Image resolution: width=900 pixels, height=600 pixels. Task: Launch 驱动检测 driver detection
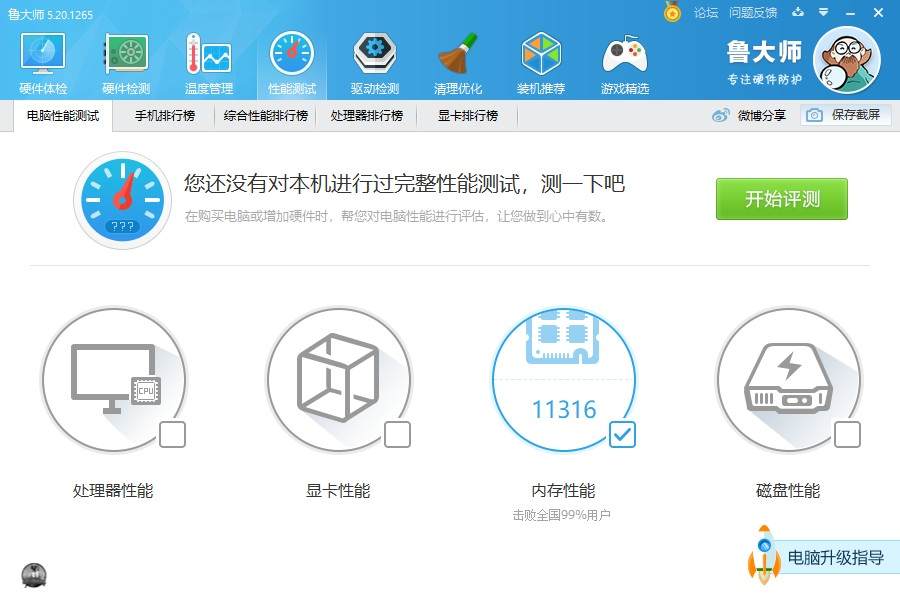[374, 55]
